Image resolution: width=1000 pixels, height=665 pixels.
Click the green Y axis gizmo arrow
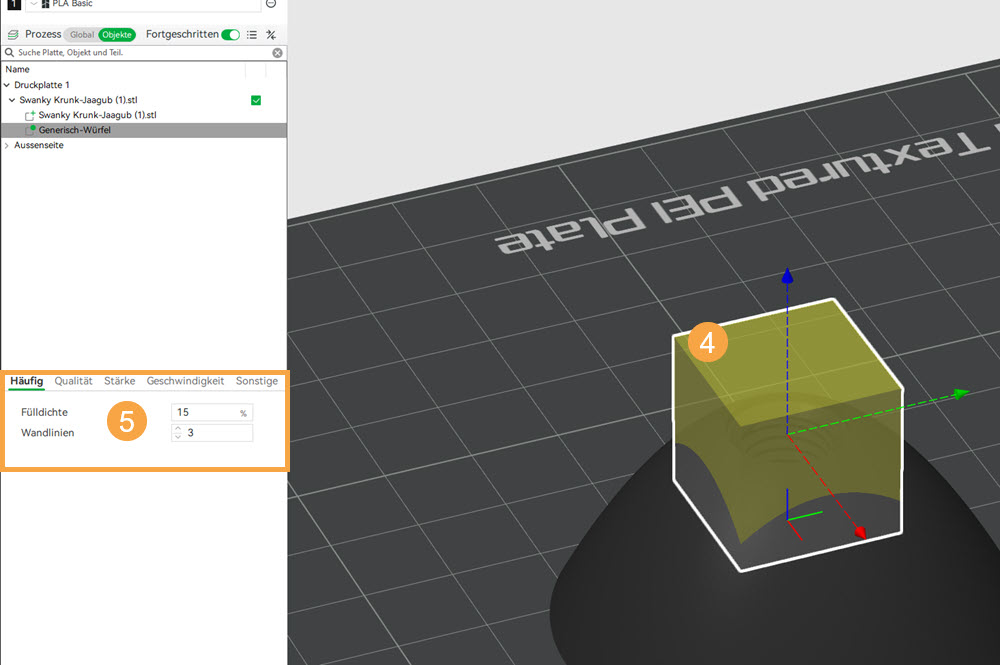coord(960,394)
